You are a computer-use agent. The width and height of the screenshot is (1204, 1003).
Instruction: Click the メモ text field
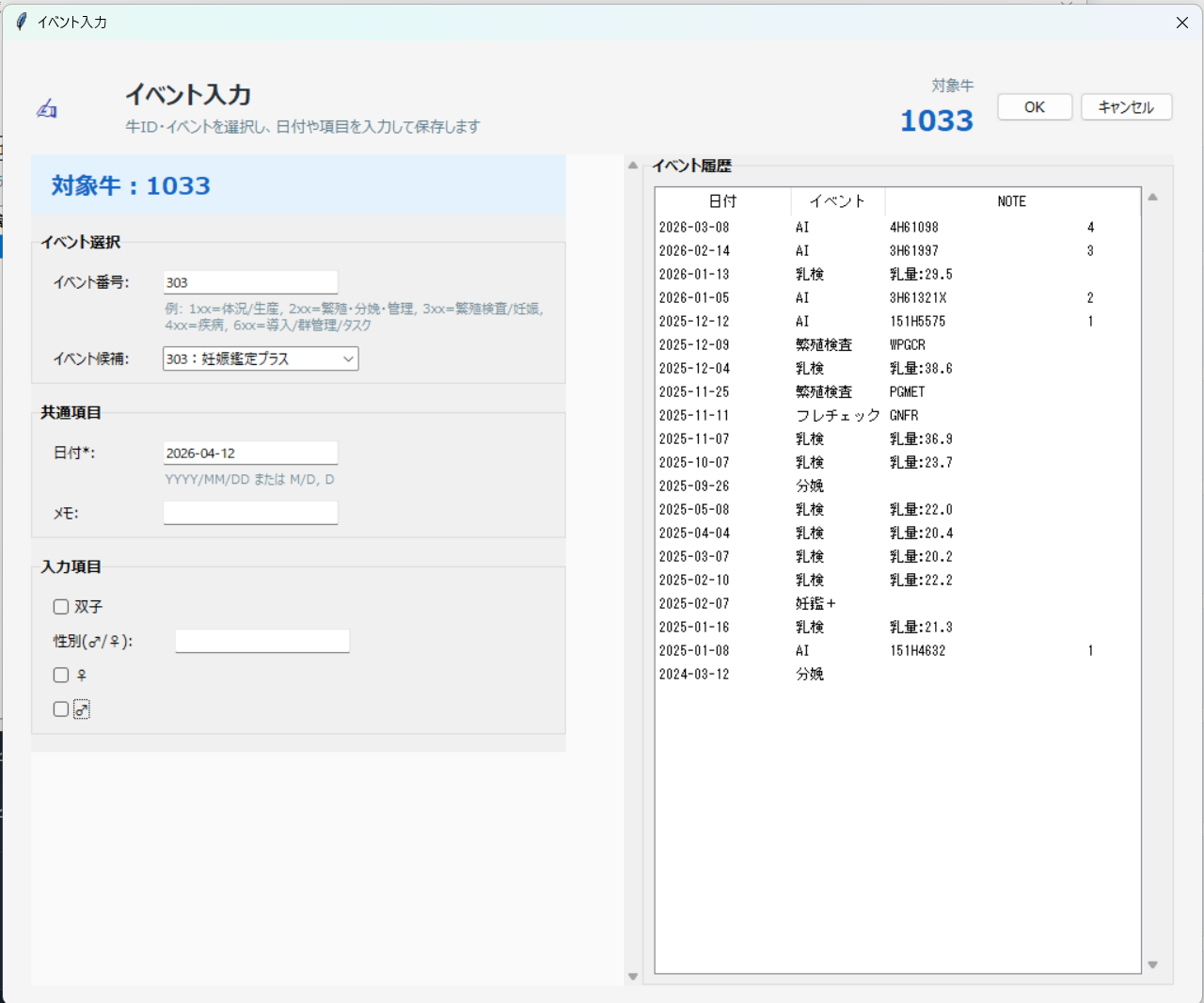(x=250, y=513)
